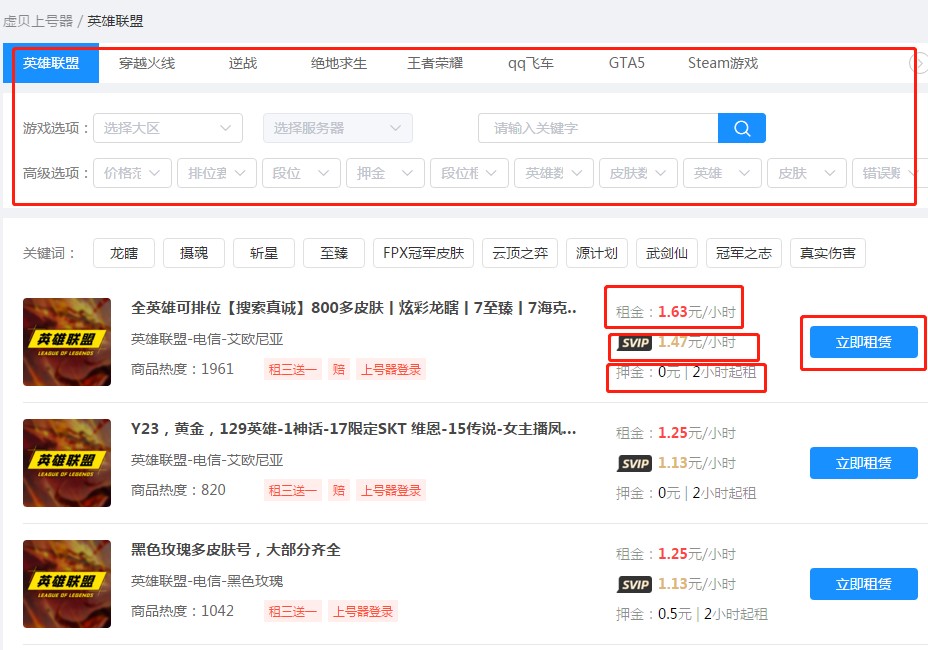Open the 英雄数 filter dropdown

click(x=554, y=173)
